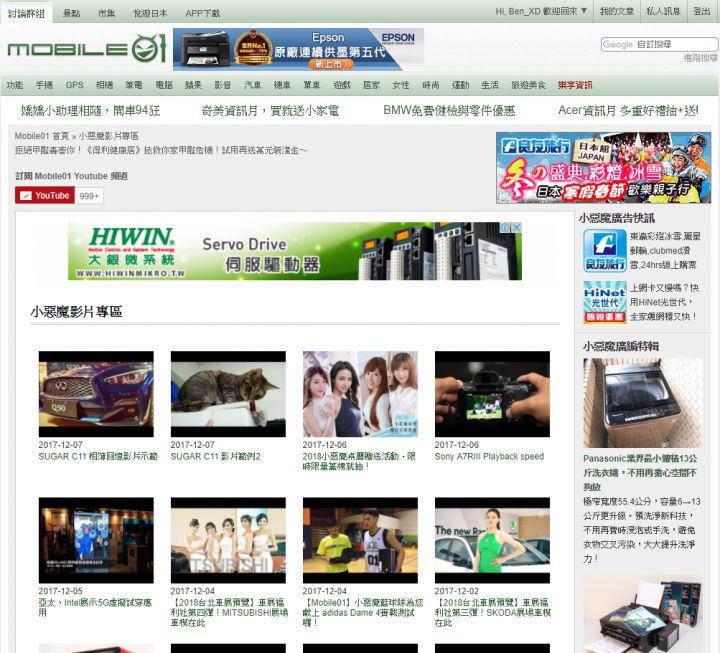Click the Panasonic業界最小 article title
This screenshot has width=720, height=653.
(x=640, y=473)
